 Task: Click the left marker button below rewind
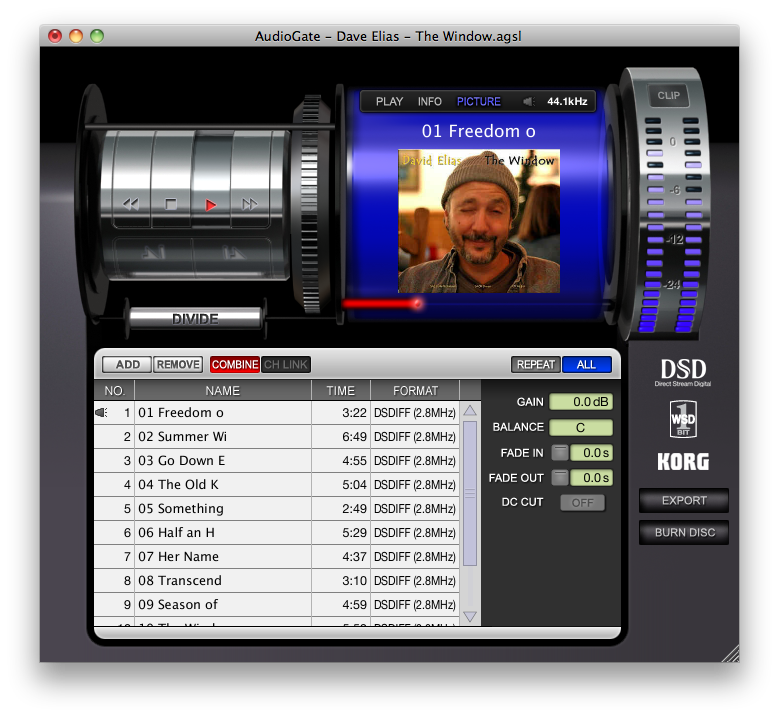pos(154,253)
